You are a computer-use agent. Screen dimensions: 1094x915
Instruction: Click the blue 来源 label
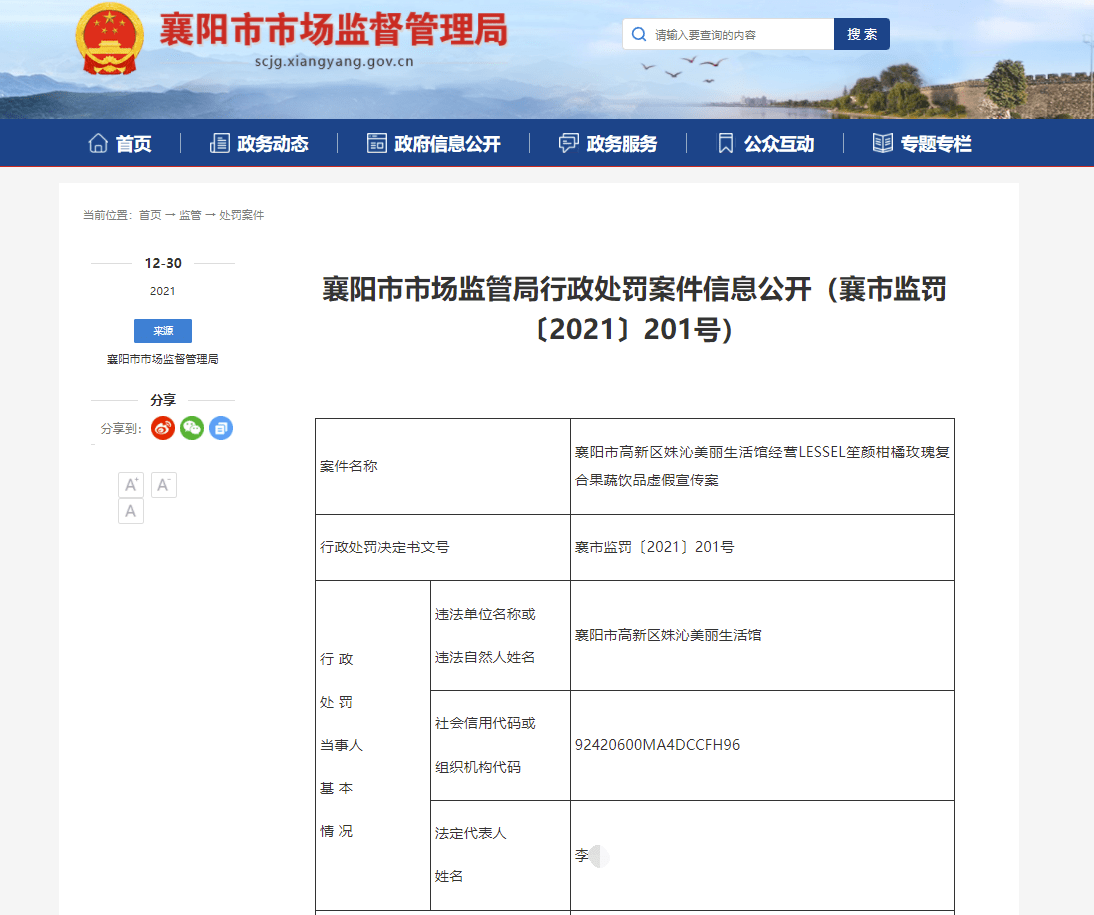click(x=163, y=331)
